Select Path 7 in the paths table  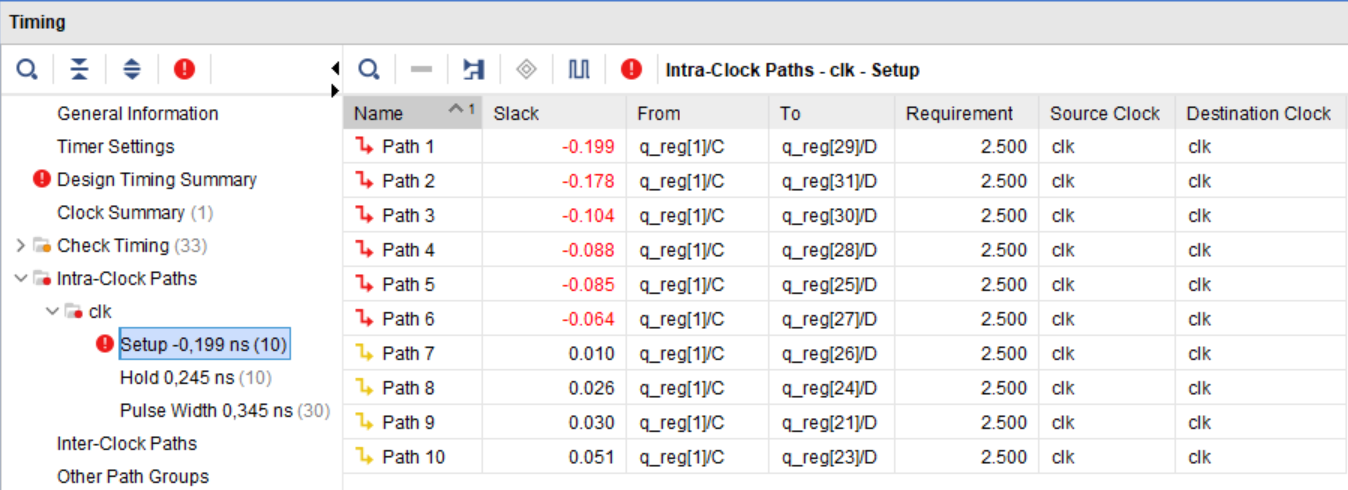pyautogui.click(x=408, y=354)
